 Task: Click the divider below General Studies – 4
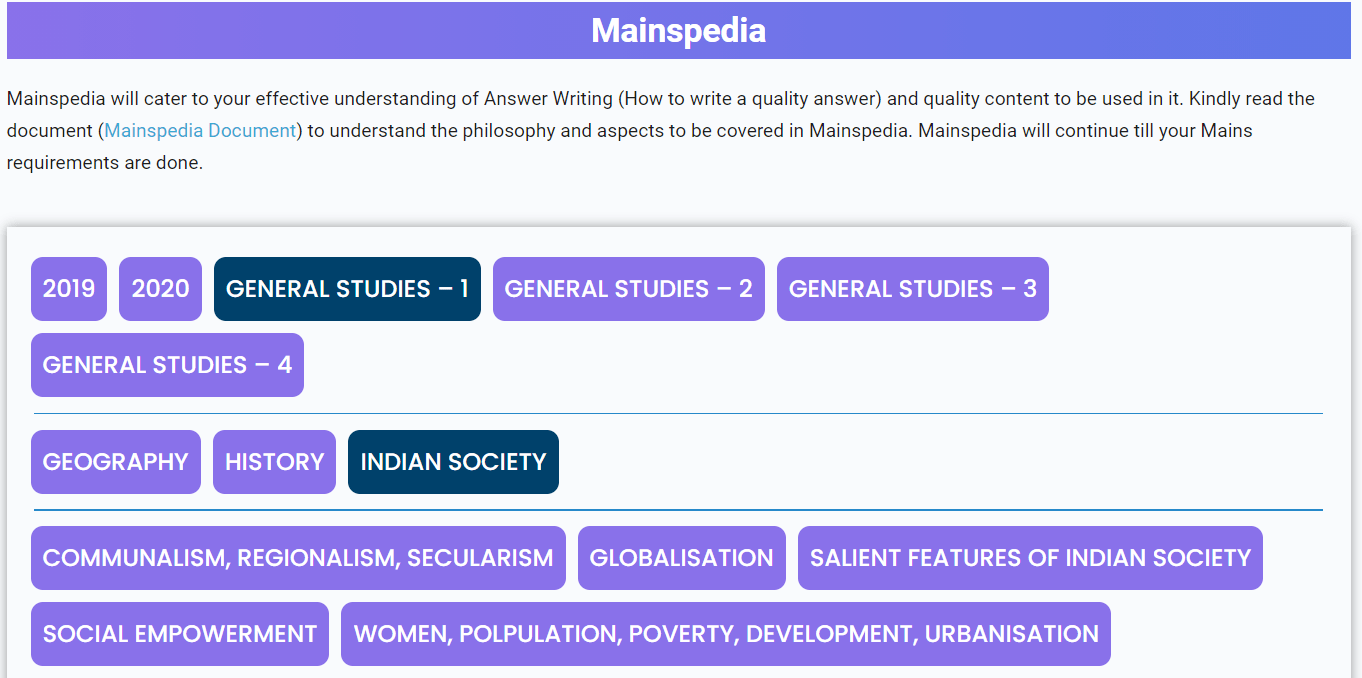click(x=678, y=413)
